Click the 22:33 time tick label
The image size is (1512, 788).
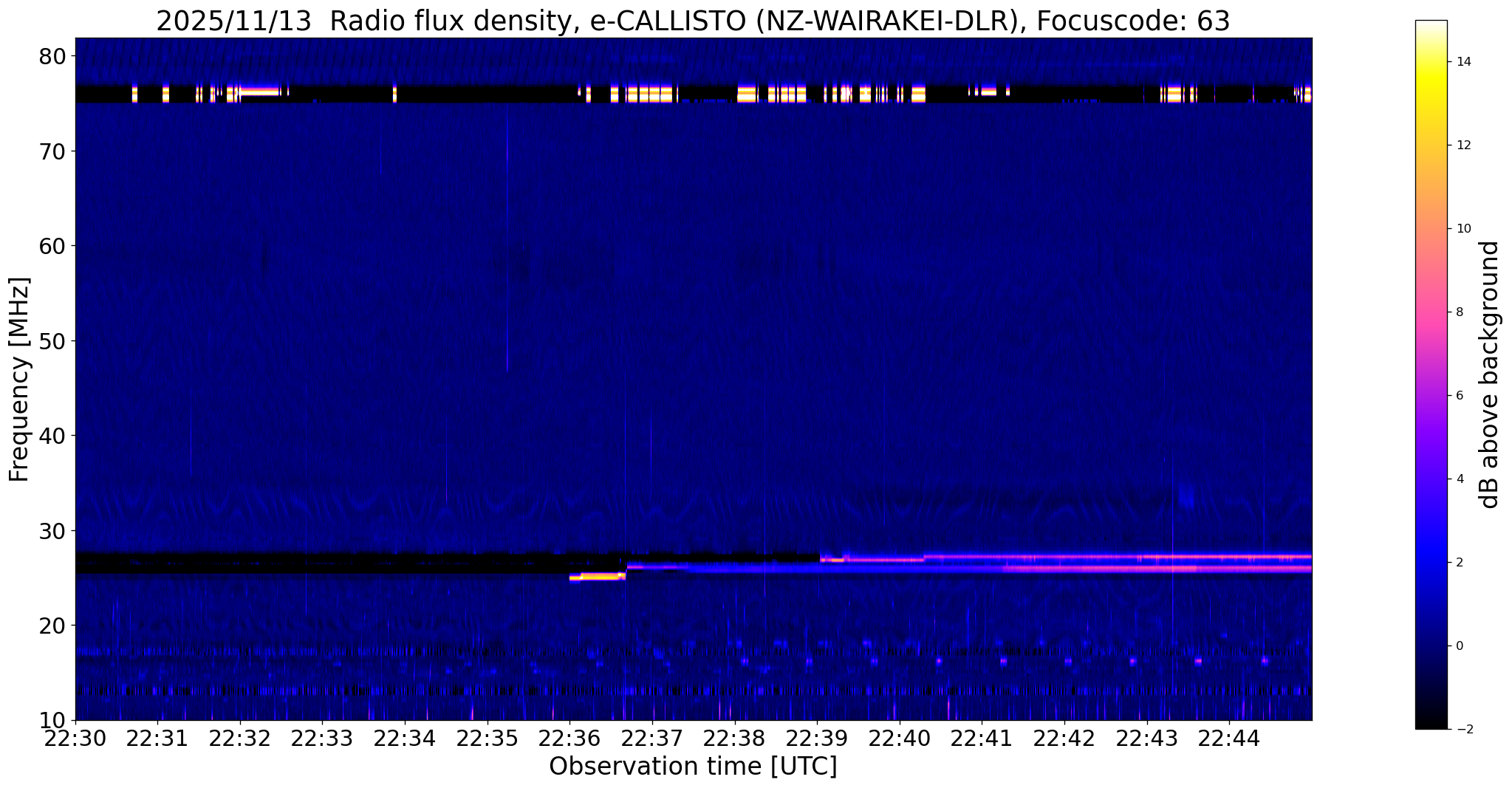[x=322, y=739]
